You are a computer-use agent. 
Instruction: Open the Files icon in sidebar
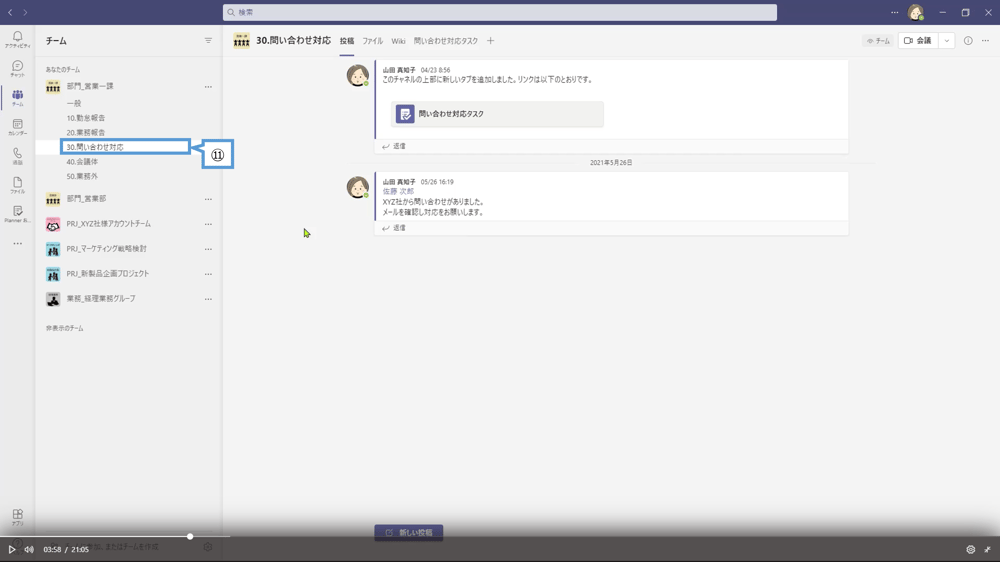17,185
